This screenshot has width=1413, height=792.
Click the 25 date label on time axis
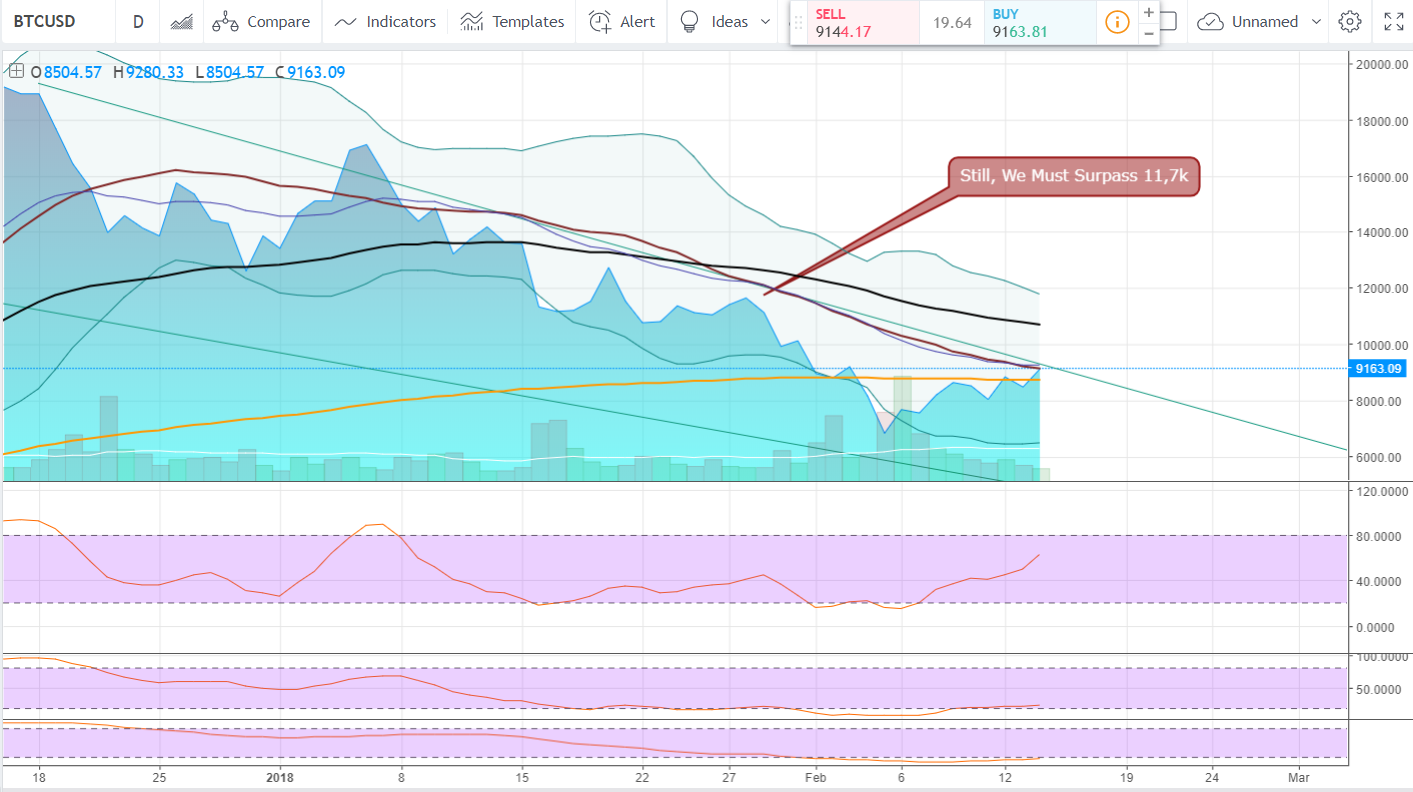tap(160, 776)
